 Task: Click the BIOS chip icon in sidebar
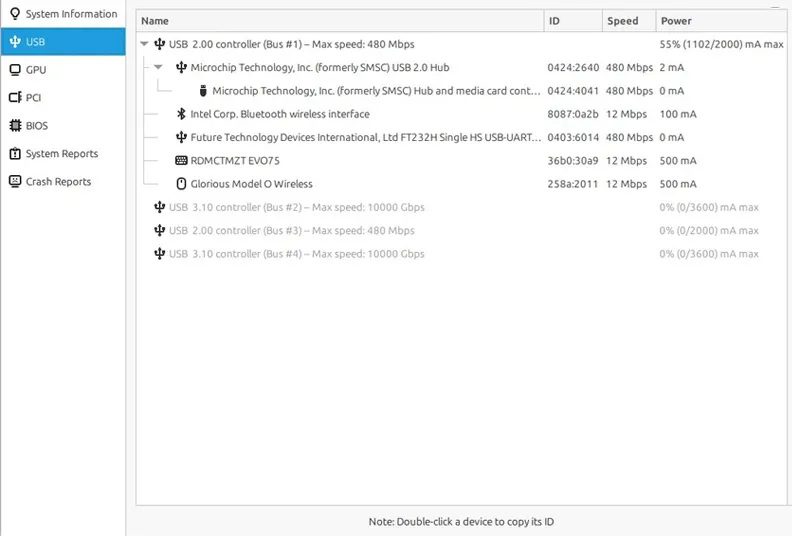point(15,126)
